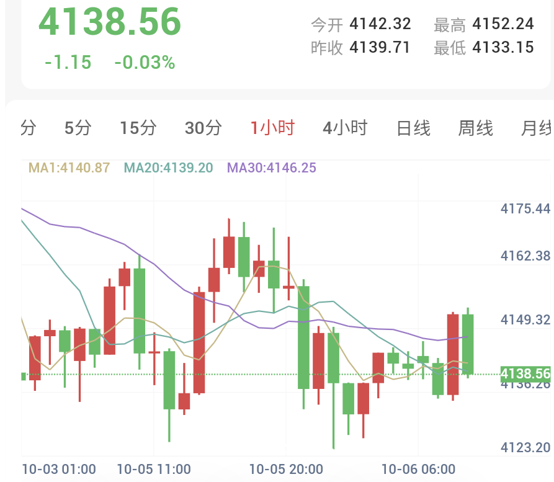The height and width of the screenshot is (482, 554).
Task: Click the 4175.44 price axis label
Action: [525, 209]
